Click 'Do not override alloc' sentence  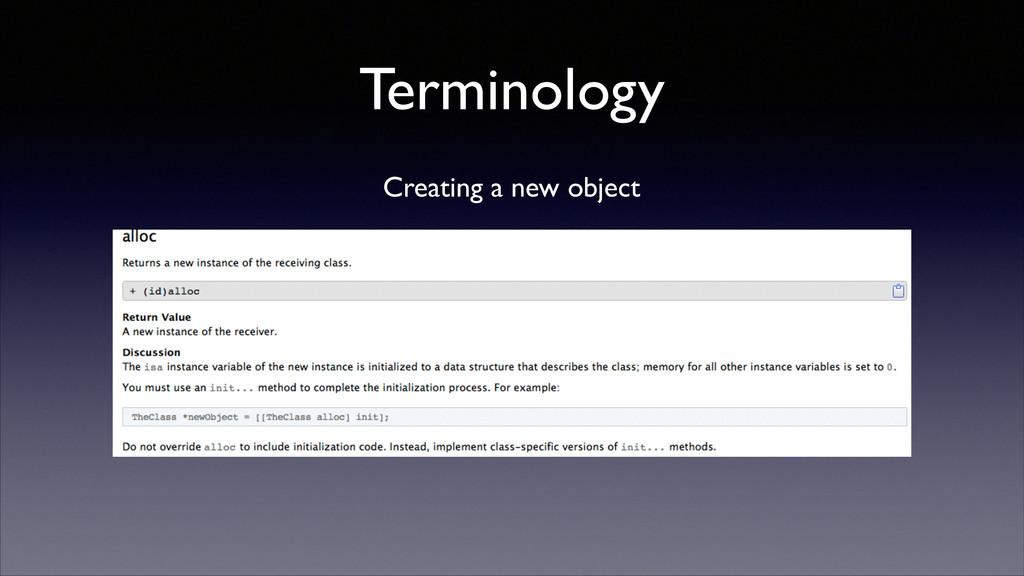click(x=419, y=447)
